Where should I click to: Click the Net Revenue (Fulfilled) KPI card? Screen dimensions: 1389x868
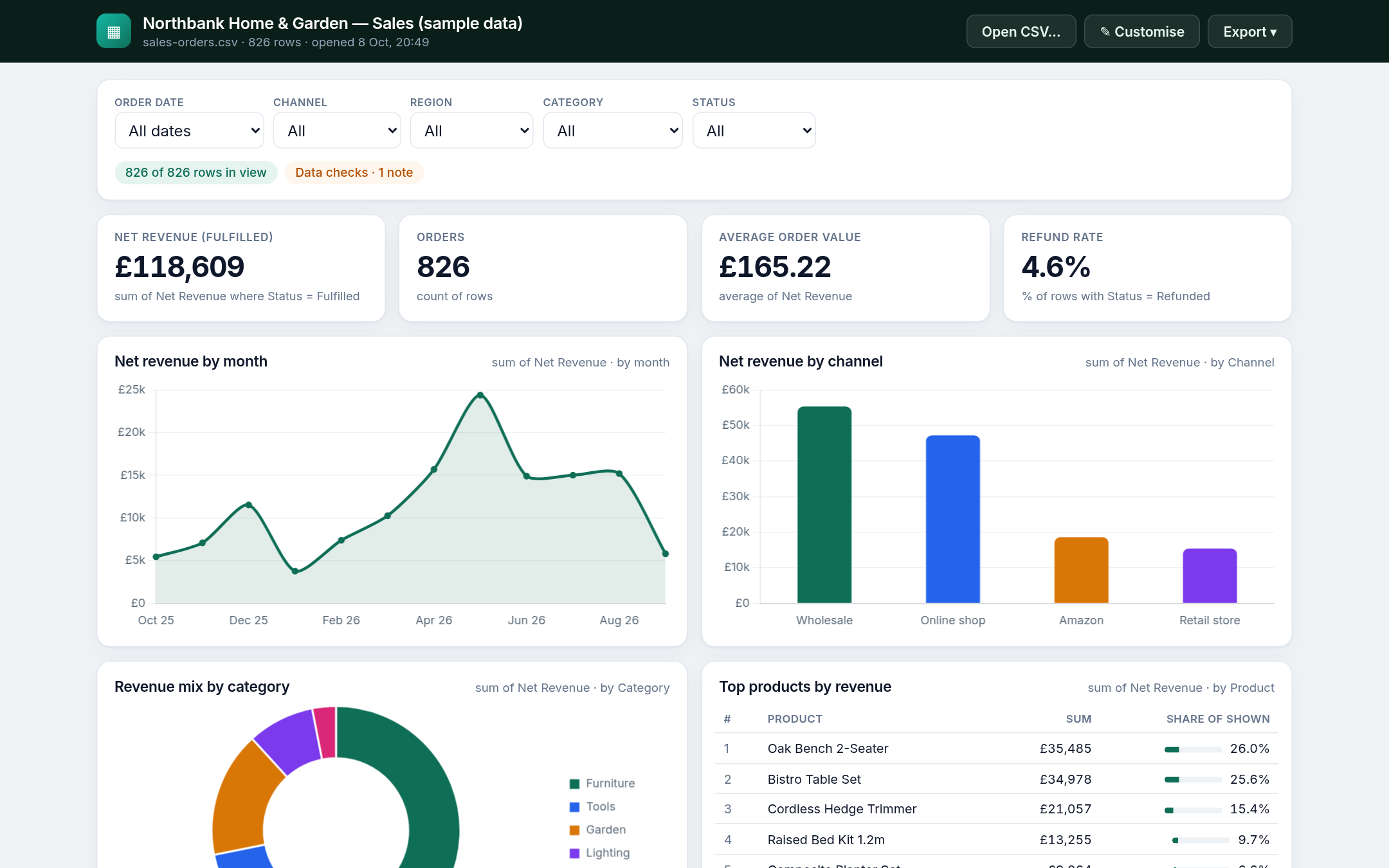pos(241,268)
